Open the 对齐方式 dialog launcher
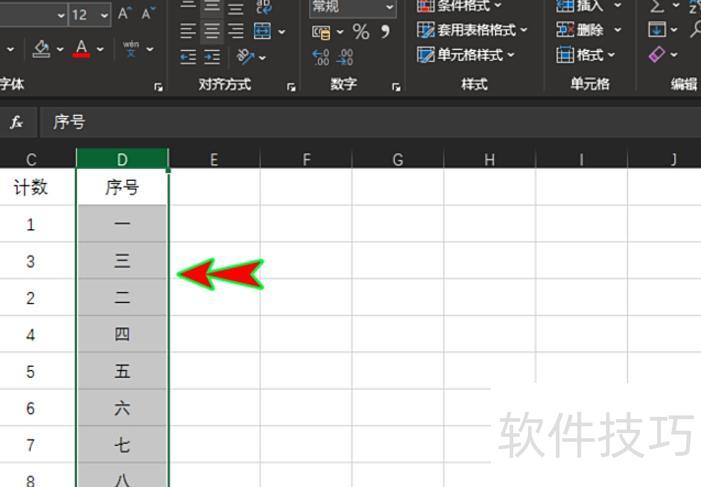Viewport: 701px width, 487px height. tap(291, 87)
